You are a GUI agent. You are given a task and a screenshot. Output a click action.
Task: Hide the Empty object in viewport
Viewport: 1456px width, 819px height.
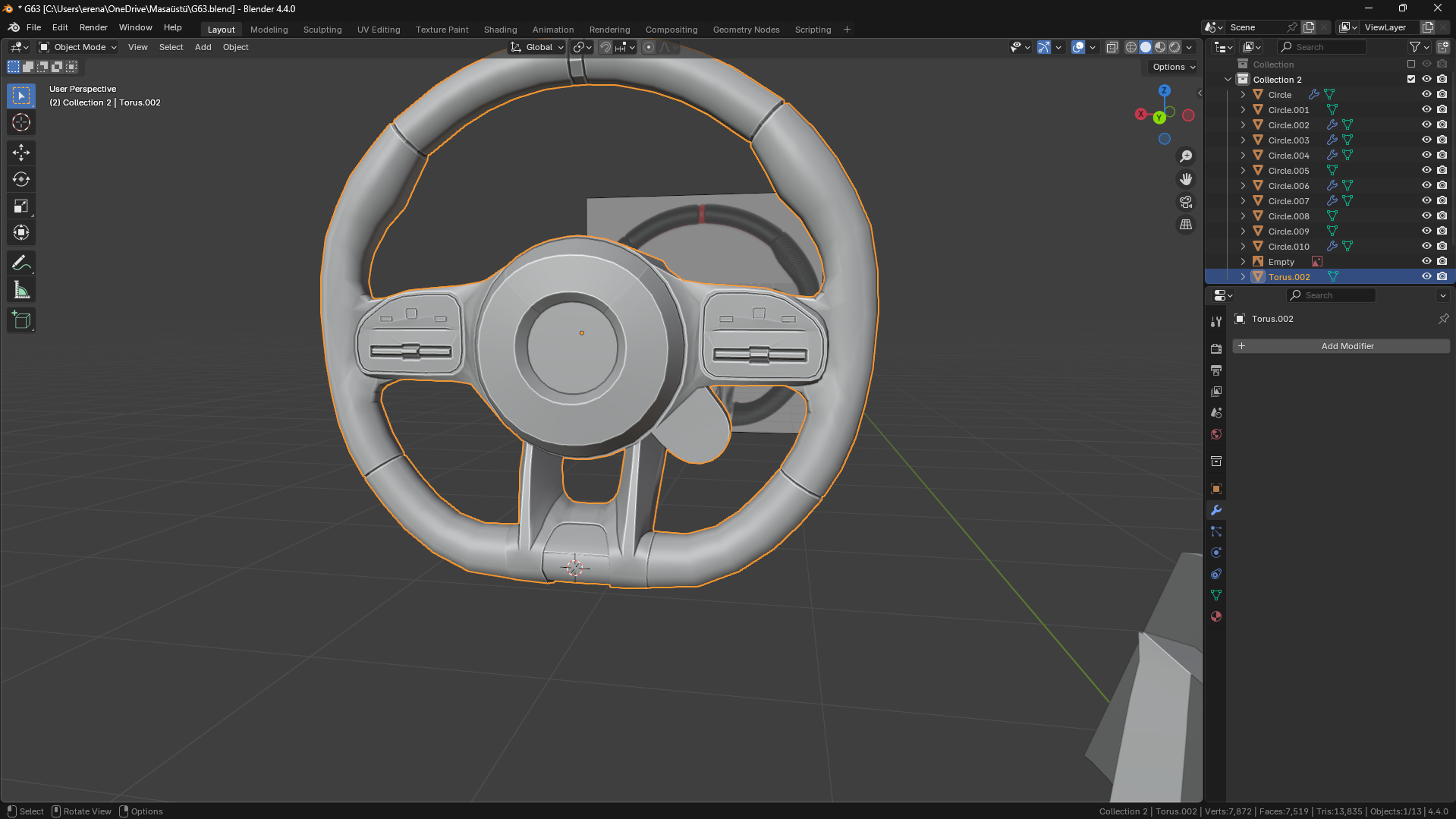[x=1426, y=262]
